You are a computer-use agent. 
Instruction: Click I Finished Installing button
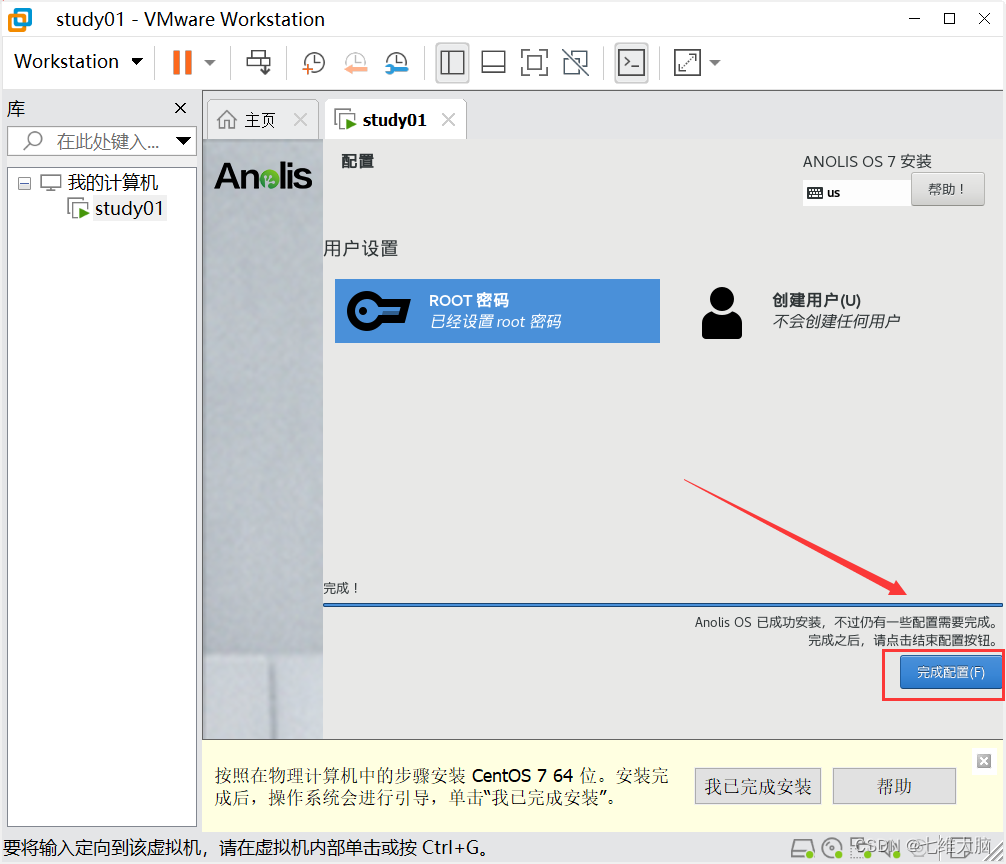(x=758, y=786)
